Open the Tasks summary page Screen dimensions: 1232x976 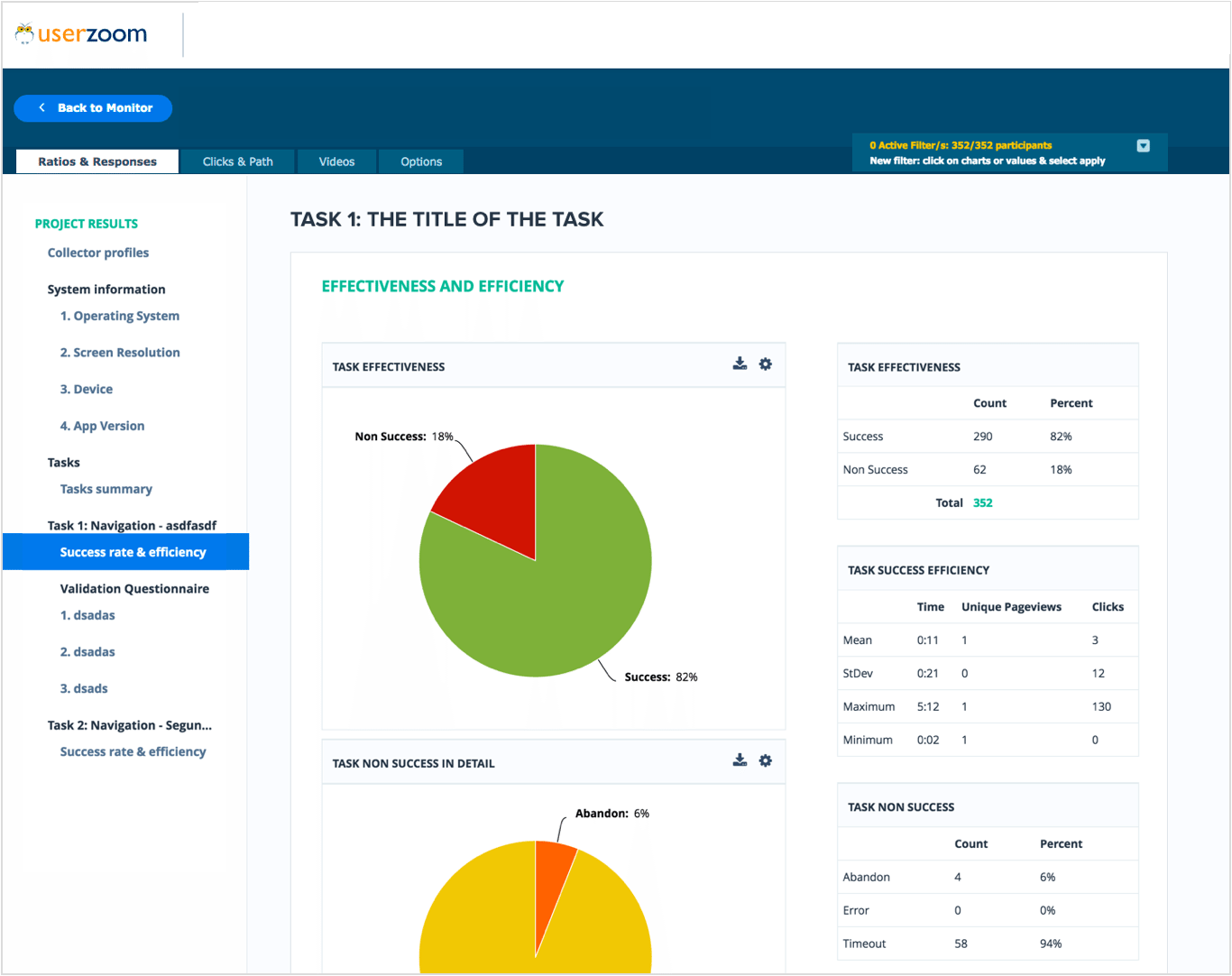[106, 488]
